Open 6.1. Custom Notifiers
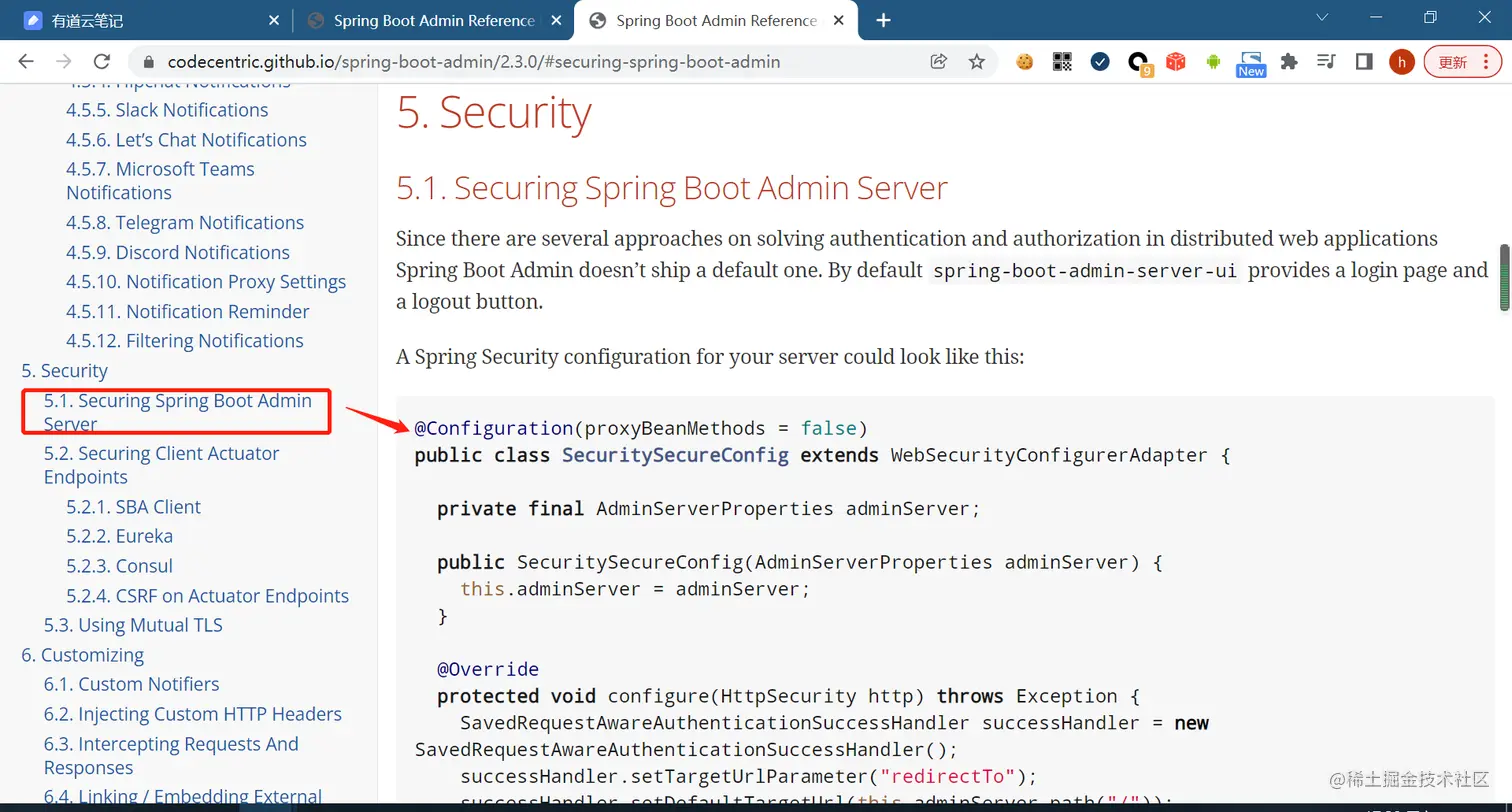The width and height of the screenshot is (1512, 812). tap(131, 684)
